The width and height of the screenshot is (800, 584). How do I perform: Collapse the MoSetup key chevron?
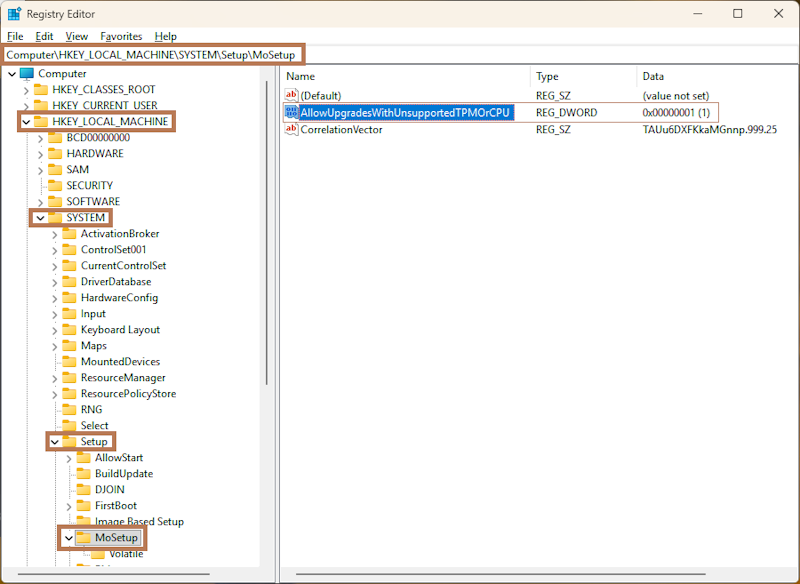[68, 538]
